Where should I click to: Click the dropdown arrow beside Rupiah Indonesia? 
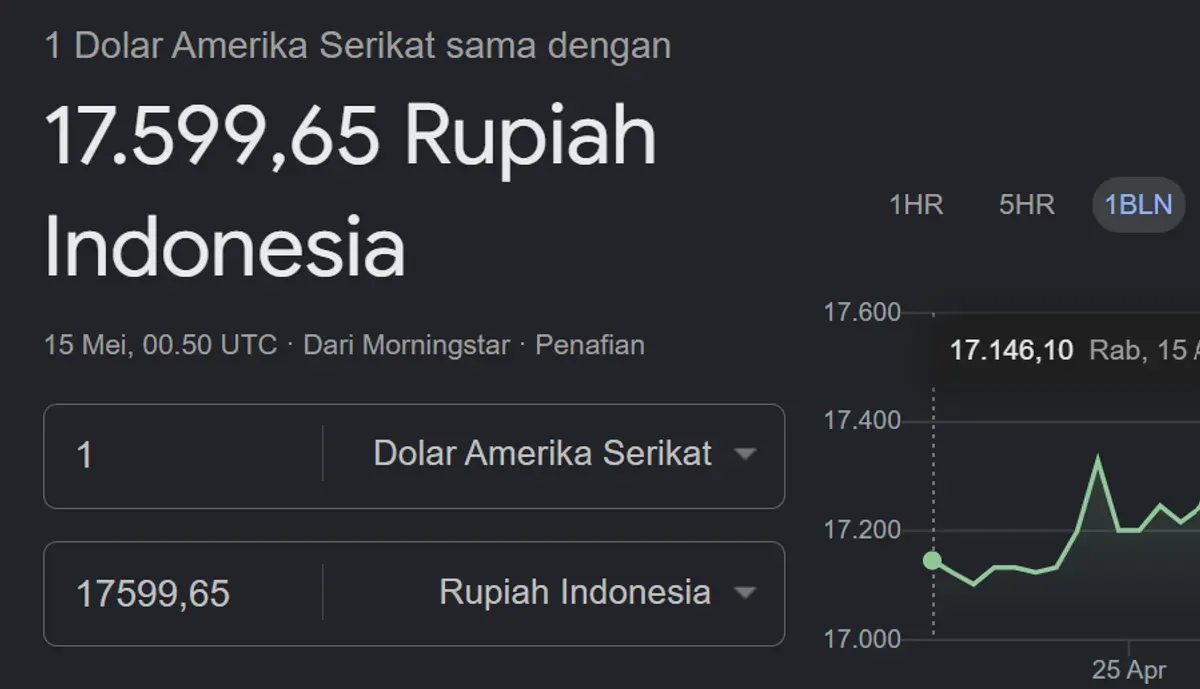click(744, 593)
